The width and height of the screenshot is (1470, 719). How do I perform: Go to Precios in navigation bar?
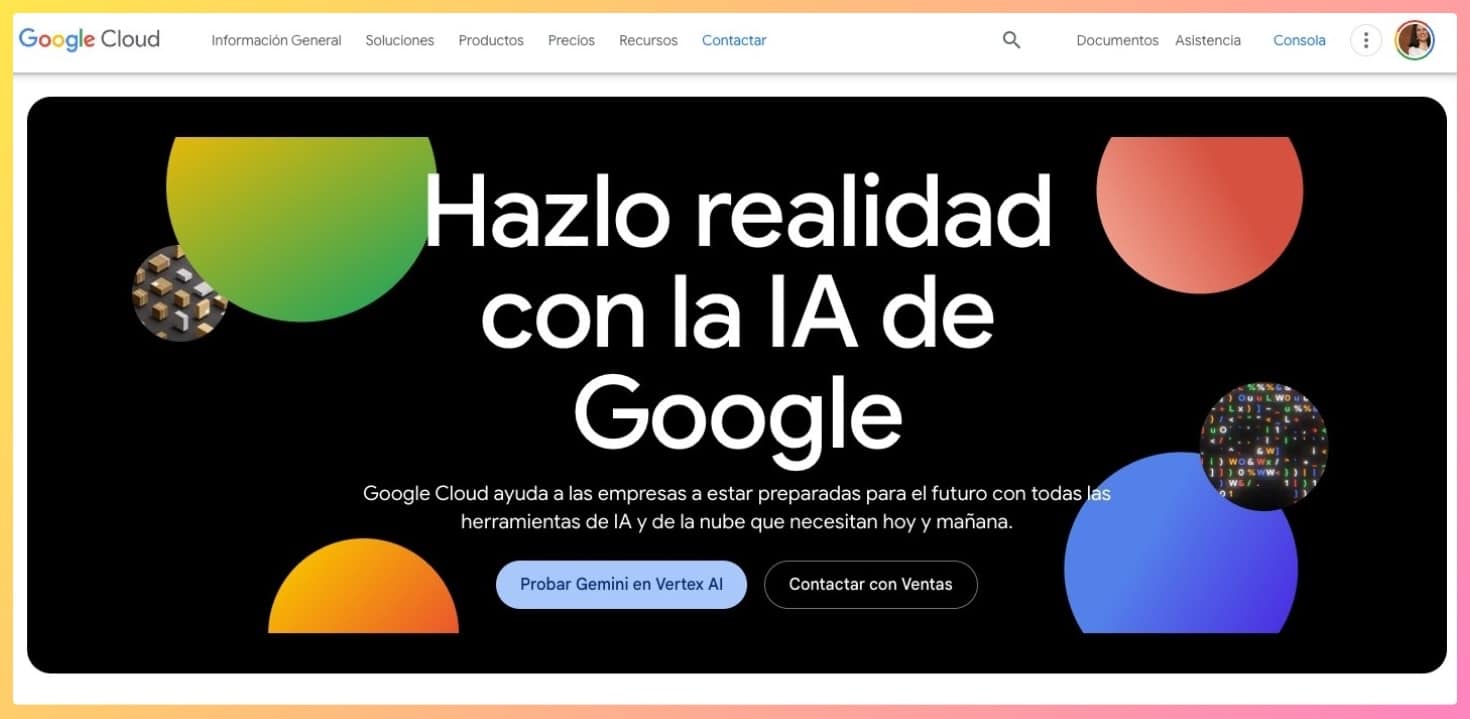point(571,40)
